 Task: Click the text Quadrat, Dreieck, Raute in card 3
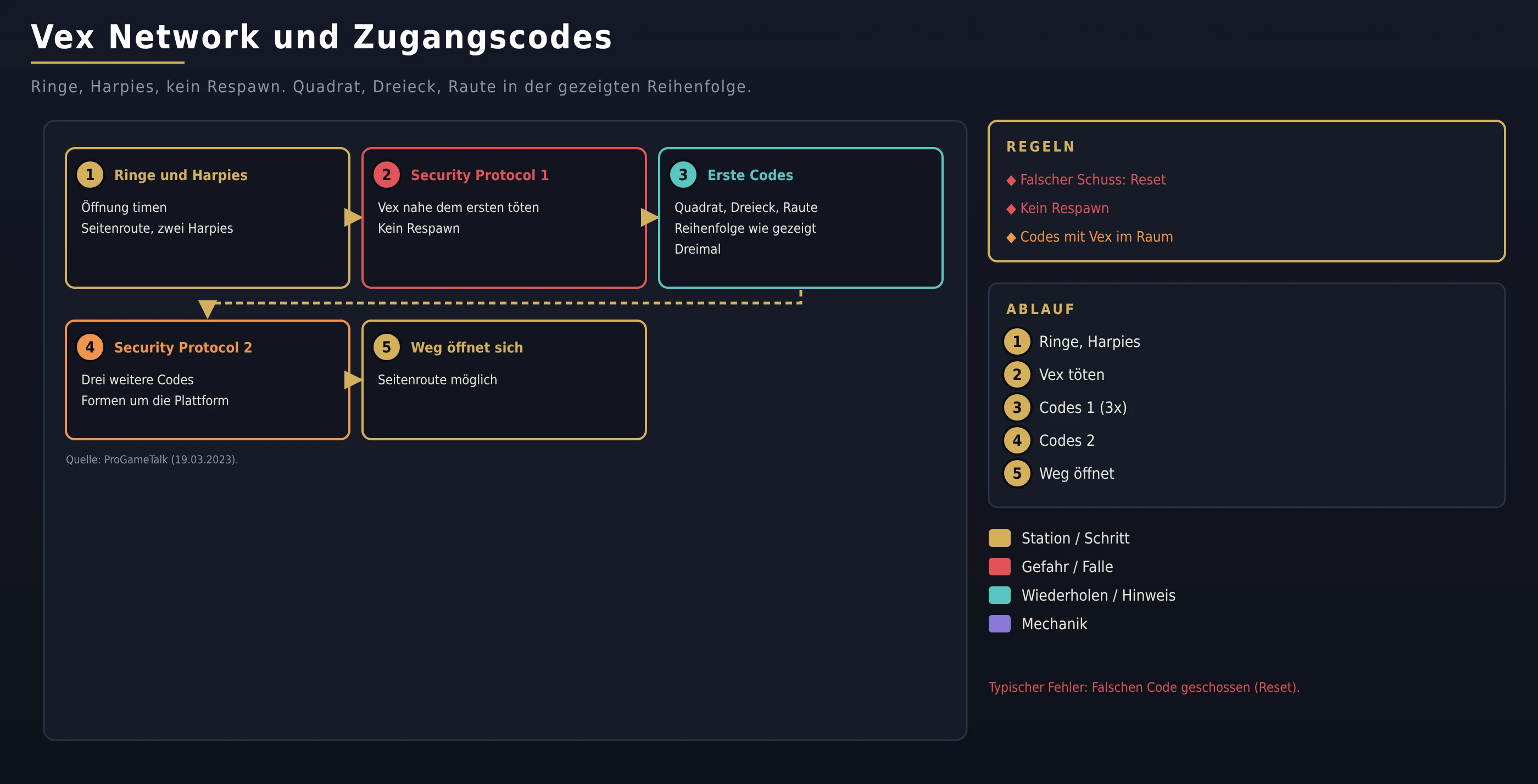click(746, 207)
